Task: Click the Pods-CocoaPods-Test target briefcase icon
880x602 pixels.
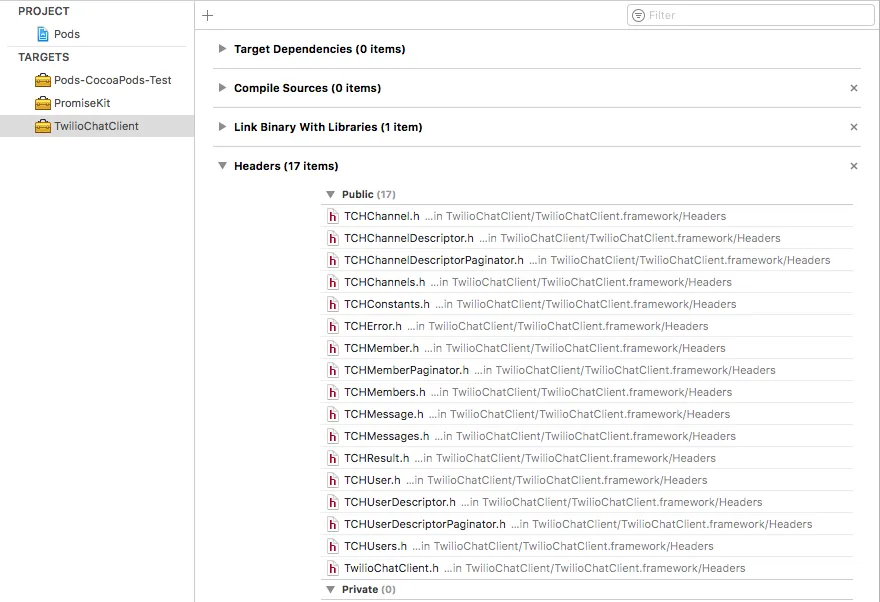Action: click(x=43, y=80)
